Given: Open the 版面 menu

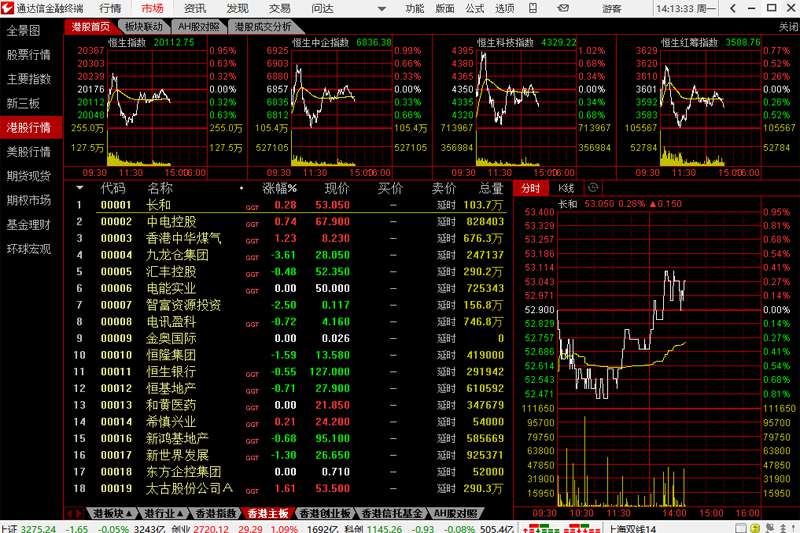Looking at the screenshot, I should (444, 8).
